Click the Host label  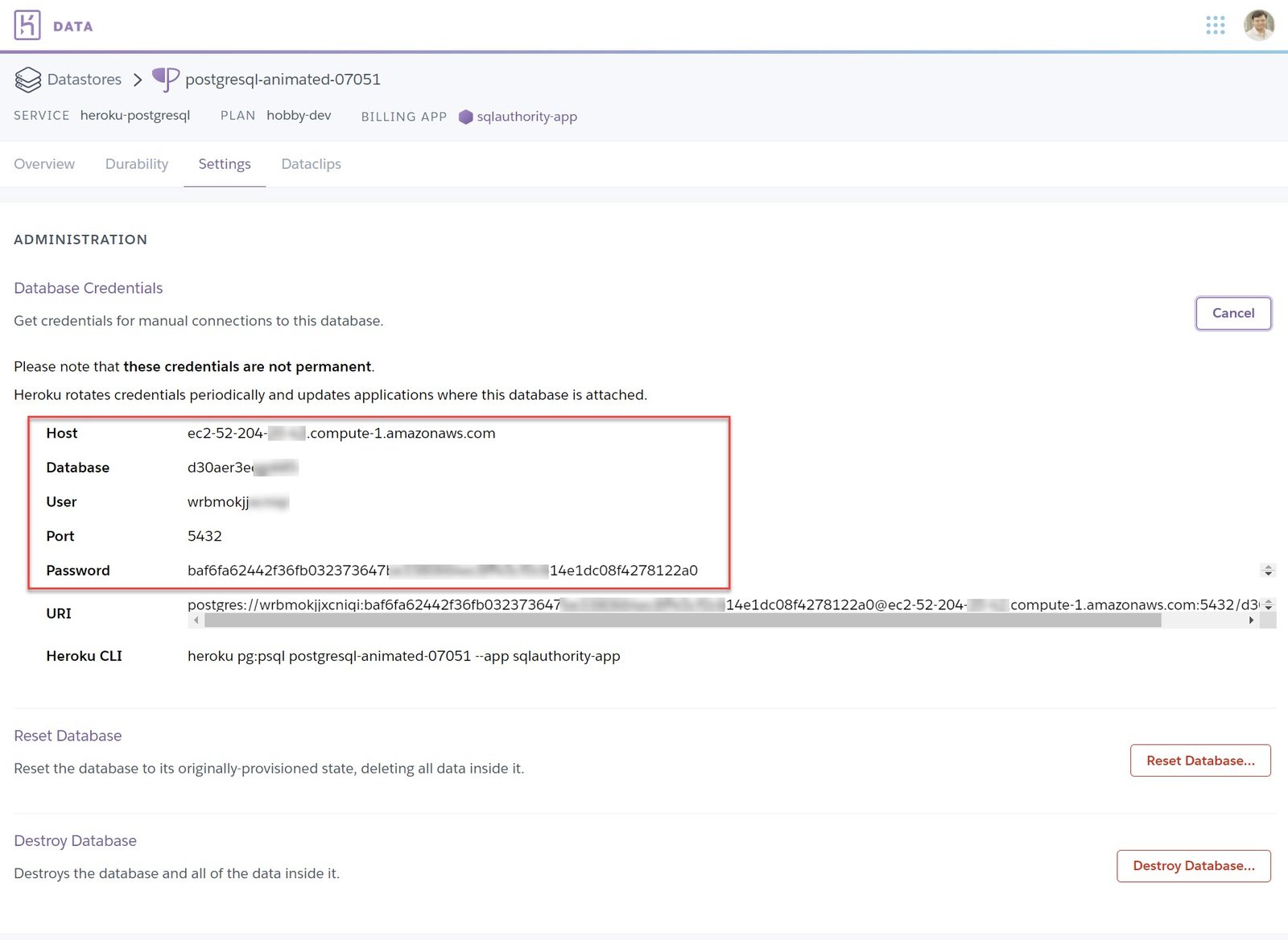coord(61,433)
